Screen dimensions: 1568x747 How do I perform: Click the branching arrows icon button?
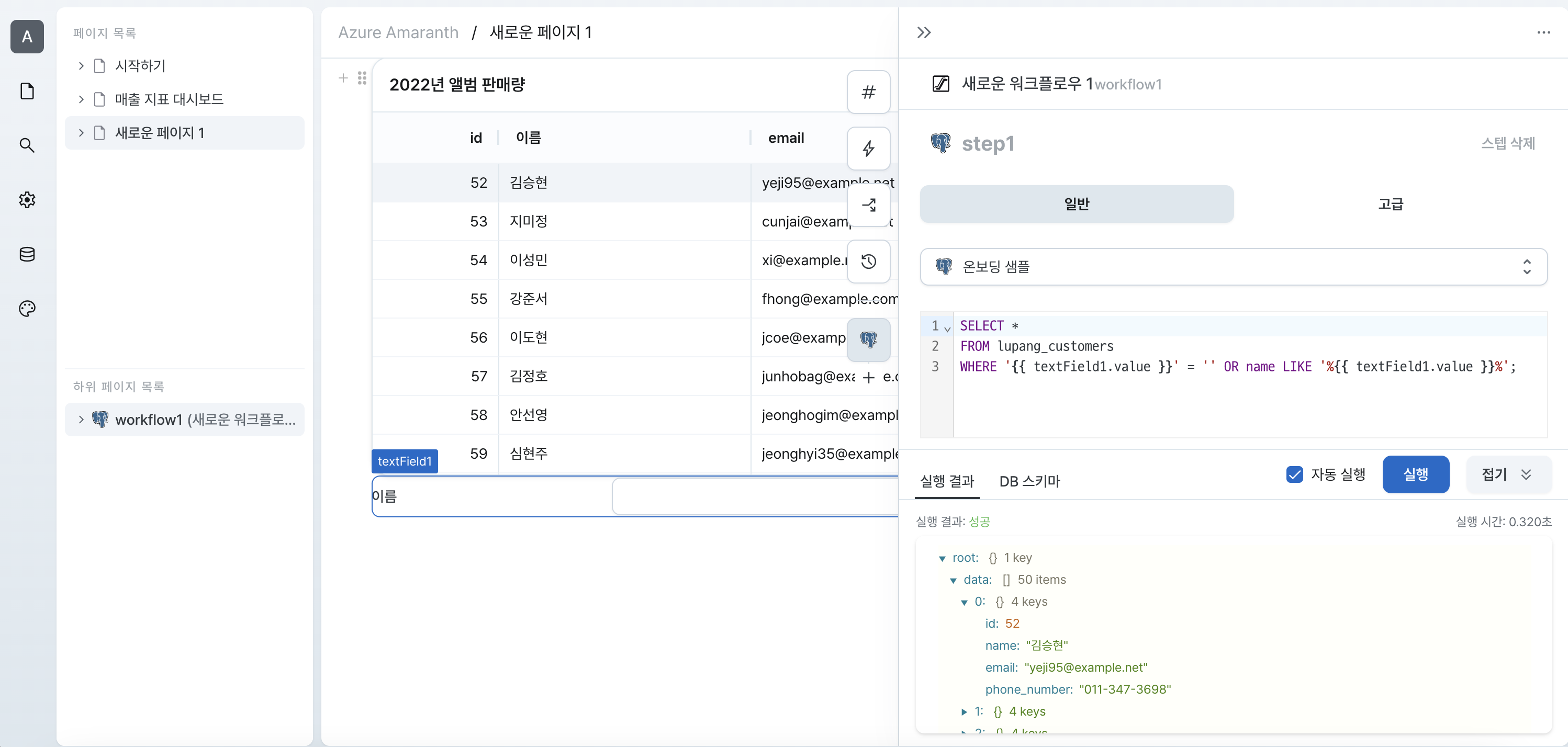(x=869, y=205)
